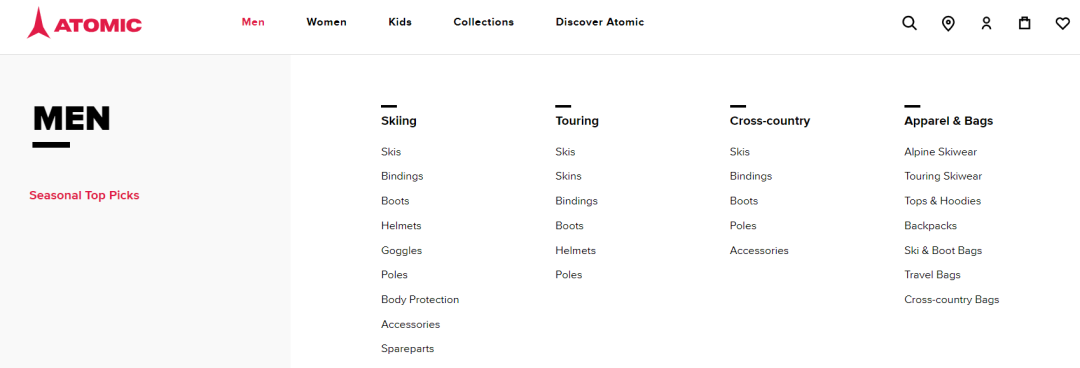
Task: Expand the Discover Atomic menu
Action: point(600,22)
